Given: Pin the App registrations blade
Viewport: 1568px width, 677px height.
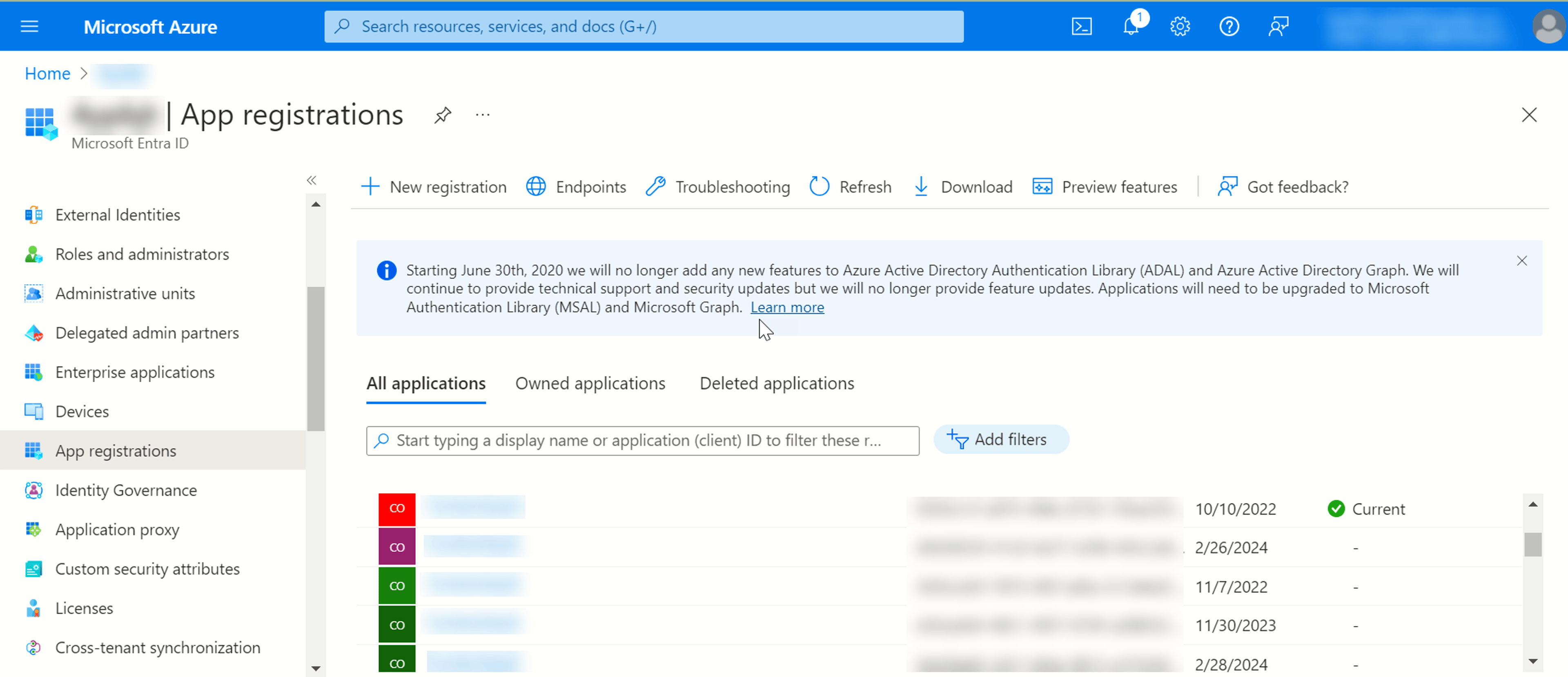Looking at the screenshot, I should (x=443, y=114).
